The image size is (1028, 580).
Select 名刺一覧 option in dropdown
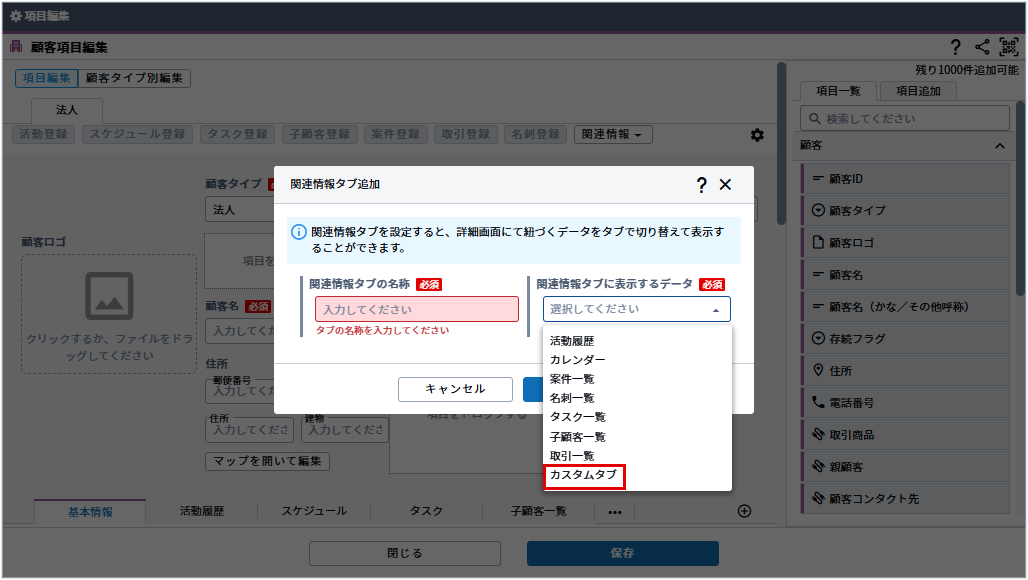click(572, 398)
